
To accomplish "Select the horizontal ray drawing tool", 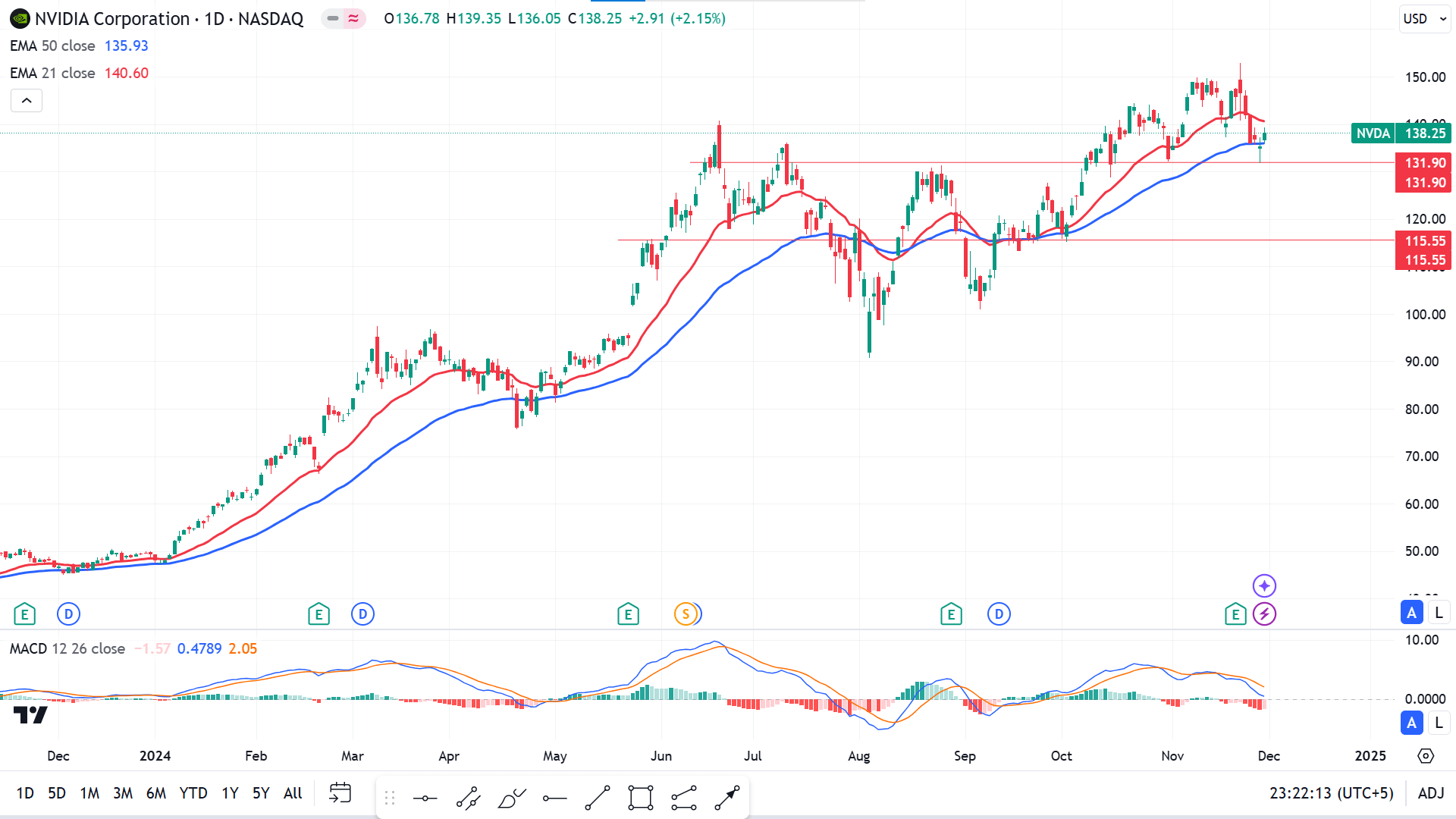I will pos(555,798).
